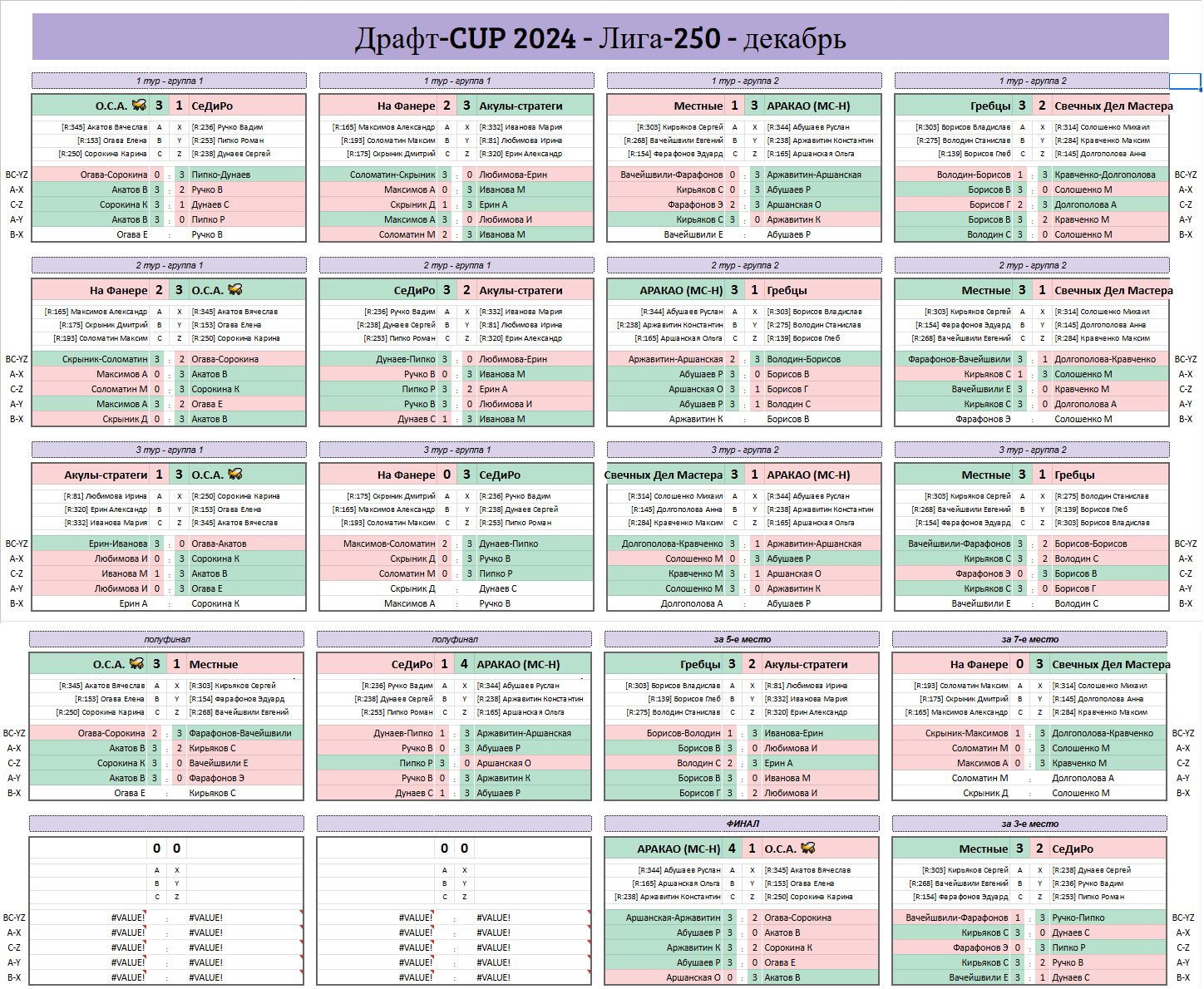
Task: Click Свечных Дел Мастера team name in 1 тур match
Action: click(1113, 106)
